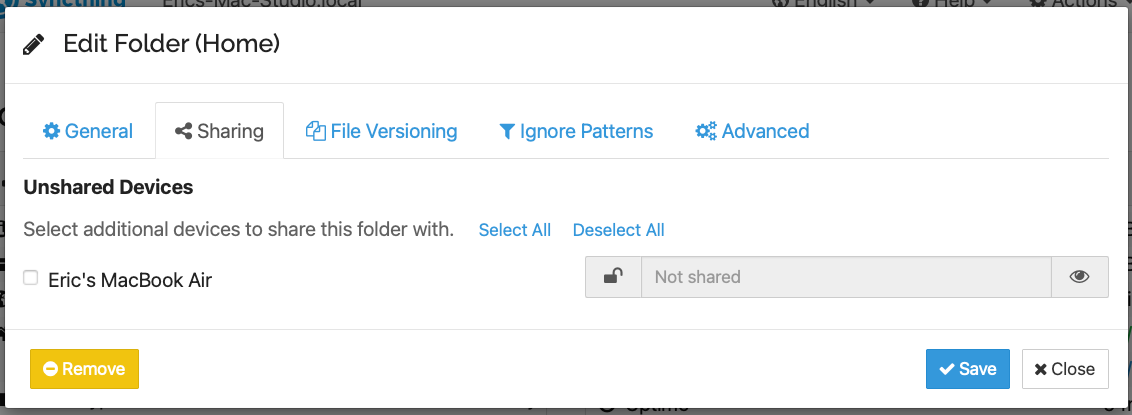Select the Sharing tab
The image size is (1132, 415).
(x=219, y=131)
